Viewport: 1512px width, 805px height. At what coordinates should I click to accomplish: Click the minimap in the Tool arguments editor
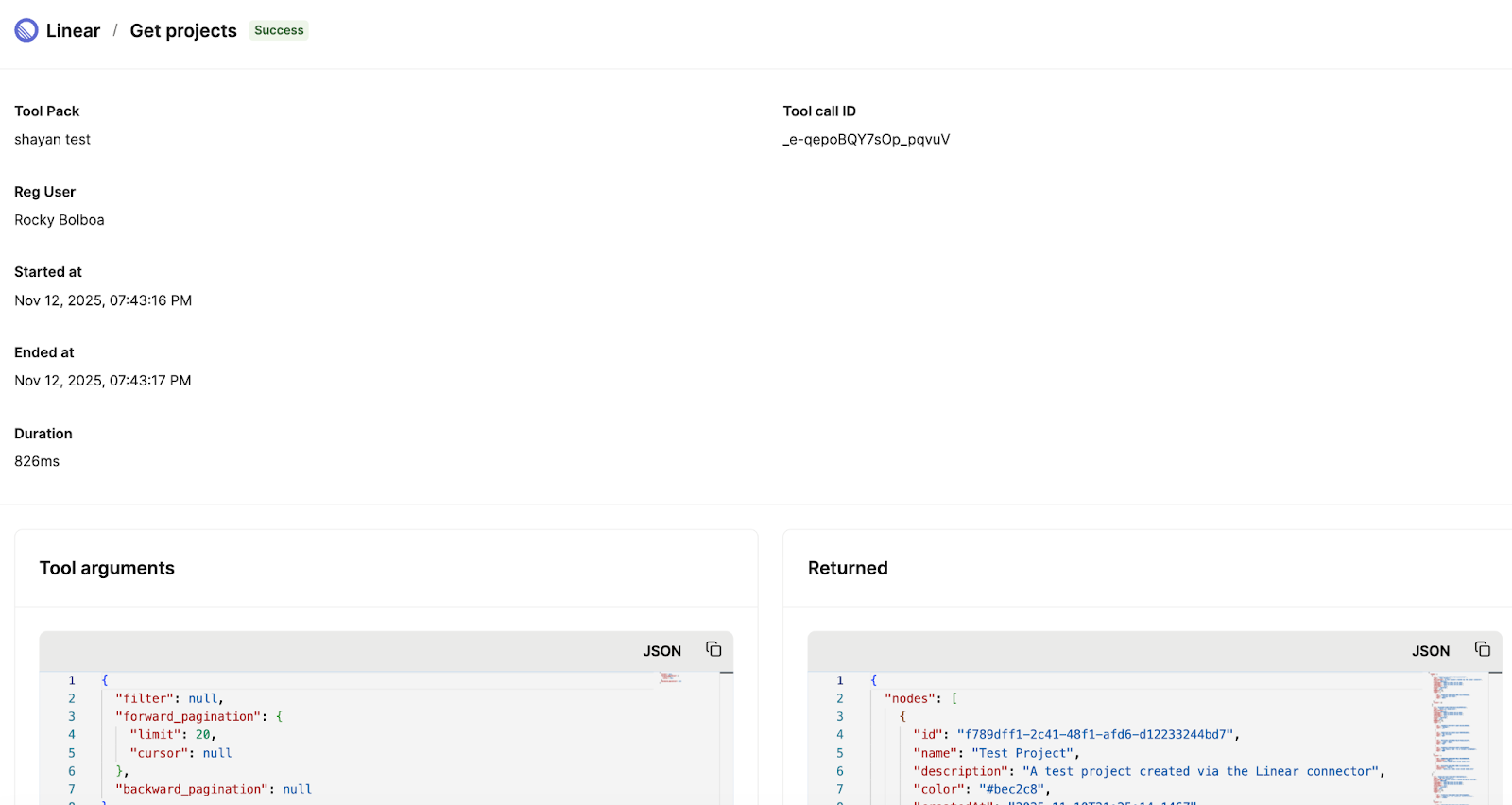(671, 677)
